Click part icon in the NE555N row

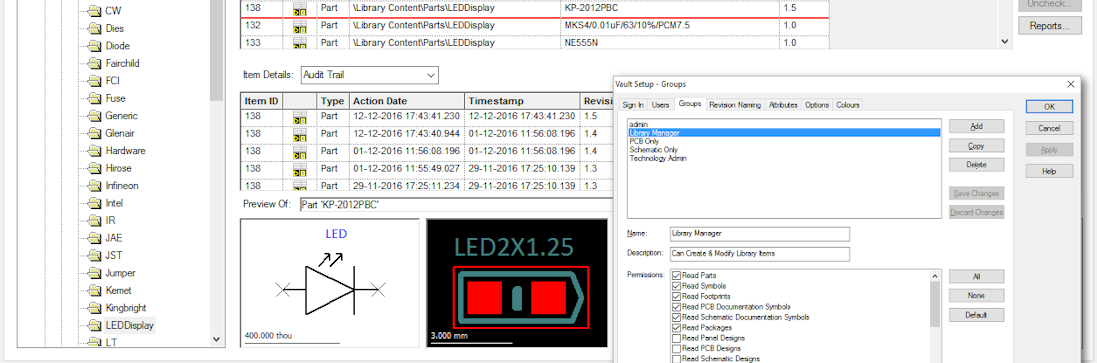(299, 43)
